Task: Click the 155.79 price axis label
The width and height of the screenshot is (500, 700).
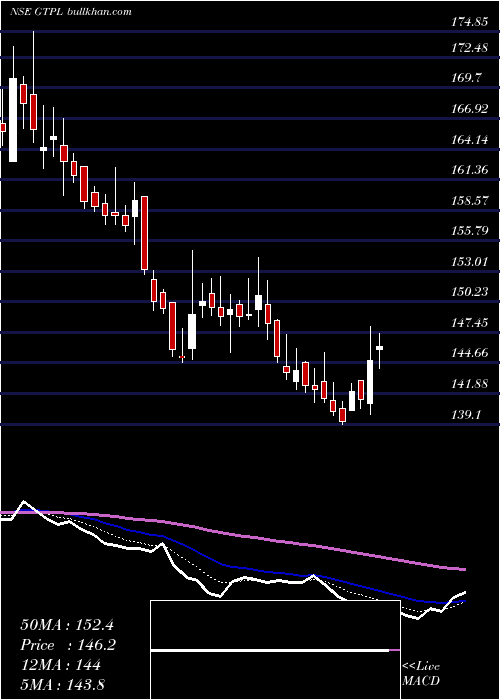Action: tap(469, 231)
